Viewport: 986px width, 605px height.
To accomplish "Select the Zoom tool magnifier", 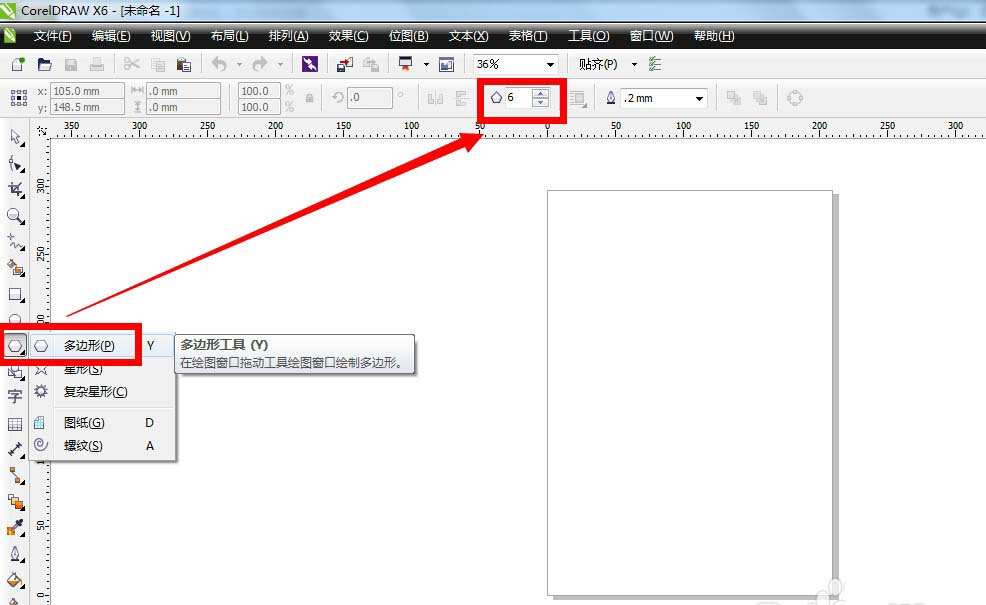I will click(16, 216).
